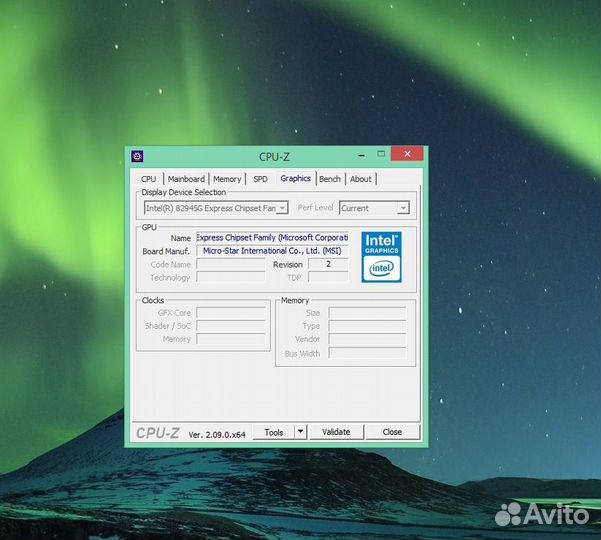Click the GPU Name field

(272, 237)
